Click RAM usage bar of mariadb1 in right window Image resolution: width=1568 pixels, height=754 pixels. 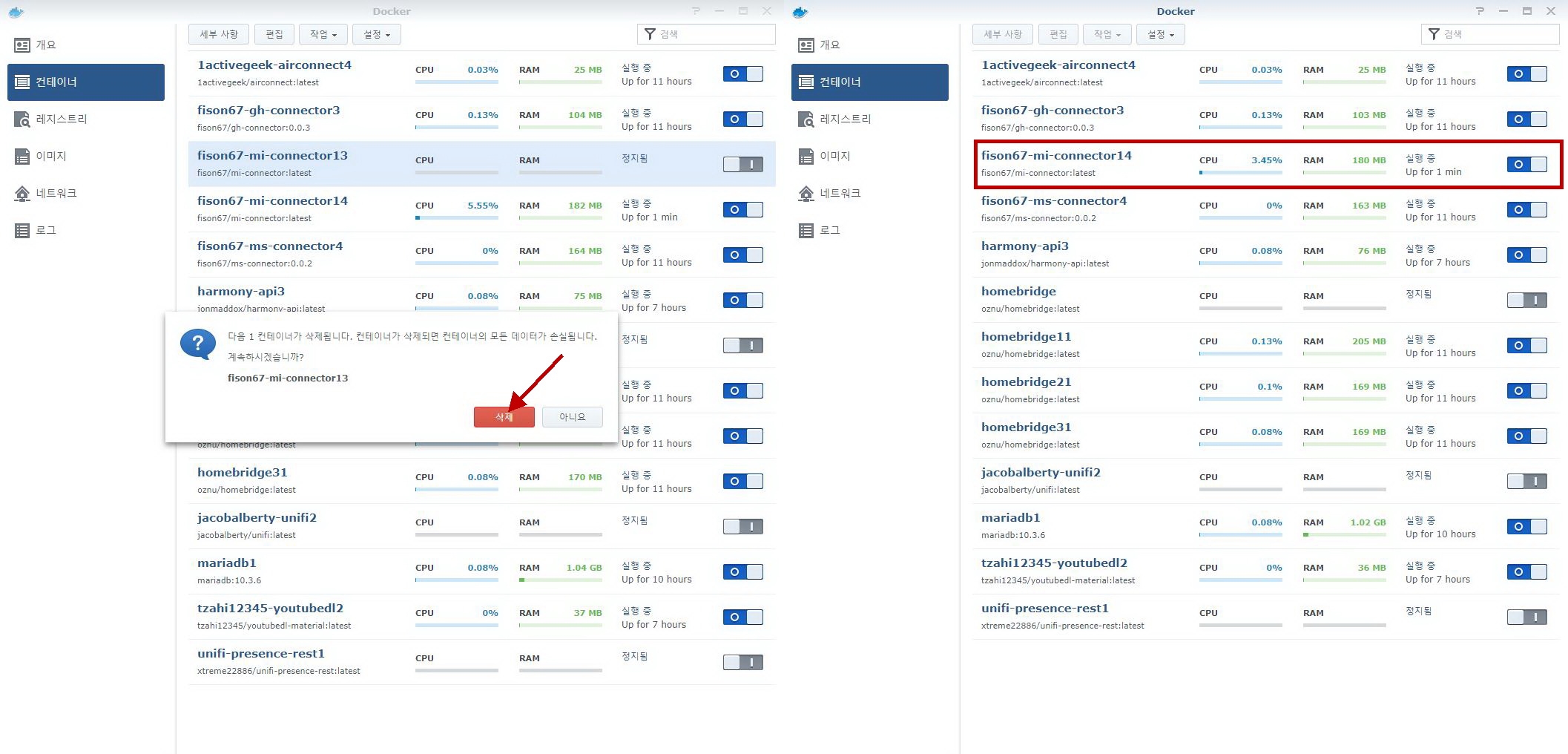(x=1345, y=535)
